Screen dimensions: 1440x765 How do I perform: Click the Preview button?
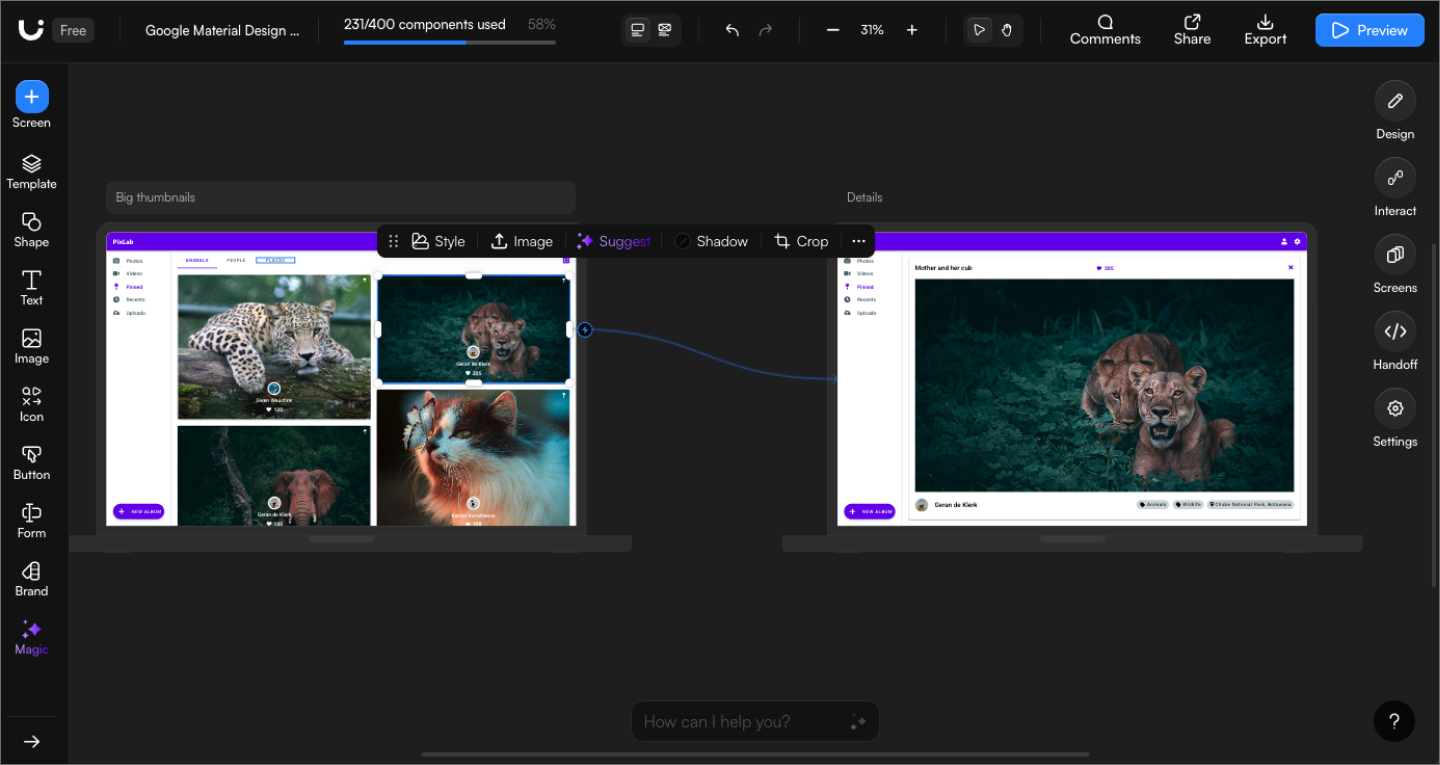coord(1369,30)
